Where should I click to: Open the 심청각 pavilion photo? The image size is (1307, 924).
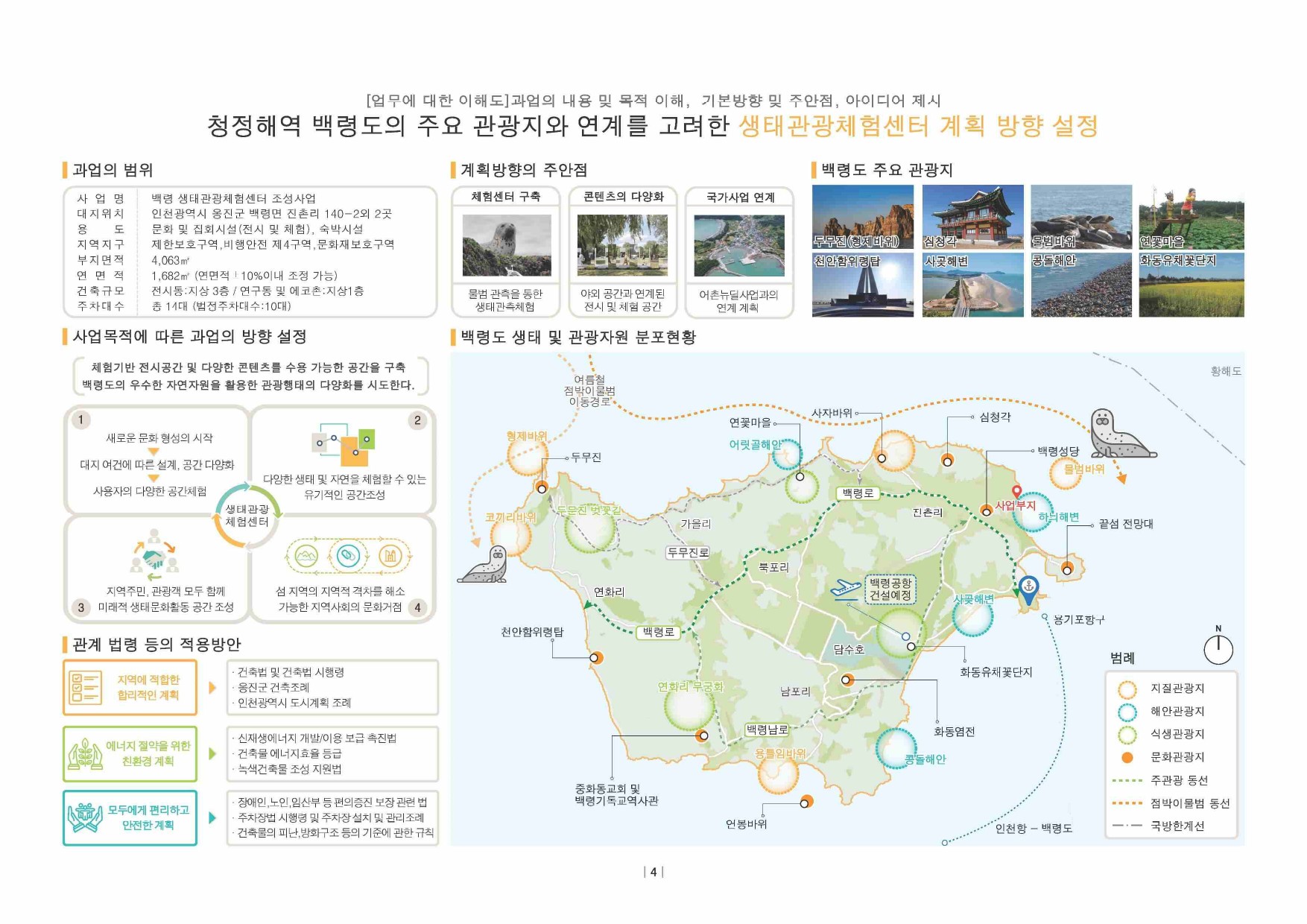click(972, 217)
